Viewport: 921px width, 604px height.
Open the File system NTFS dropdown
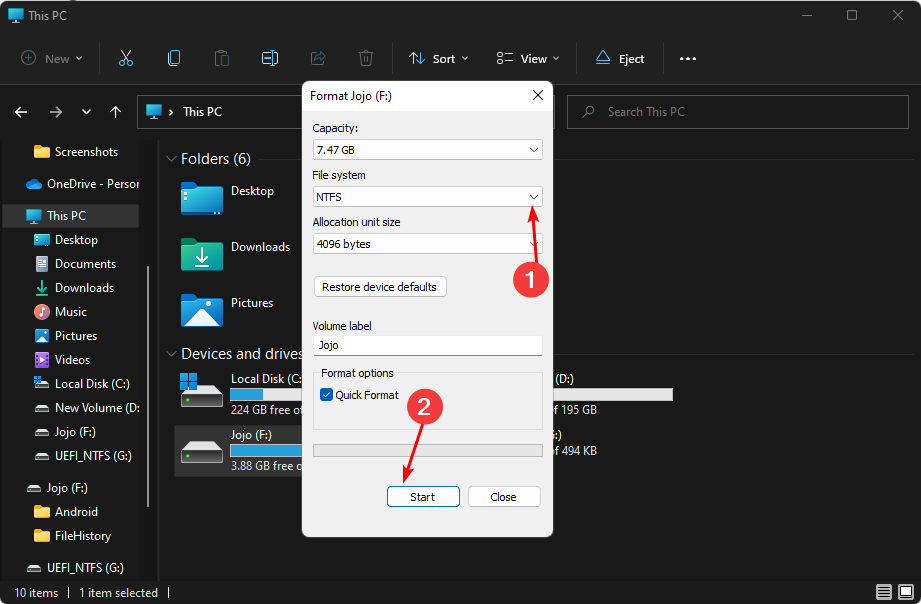(428, 197)
